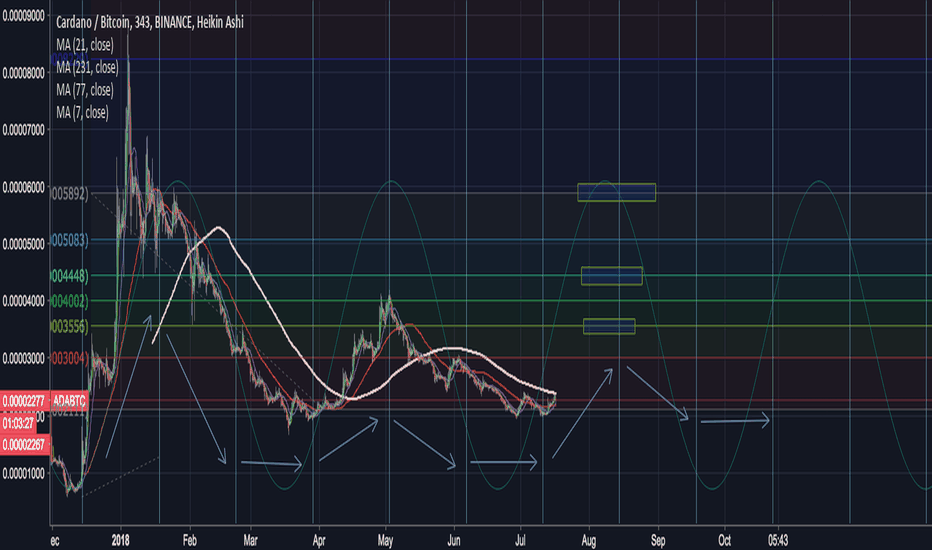The width and height of the screenshot is (932, 550).
Task: Click the 0.00003000 price axis label
Action: pyautogui.click(x=24, y=359)
